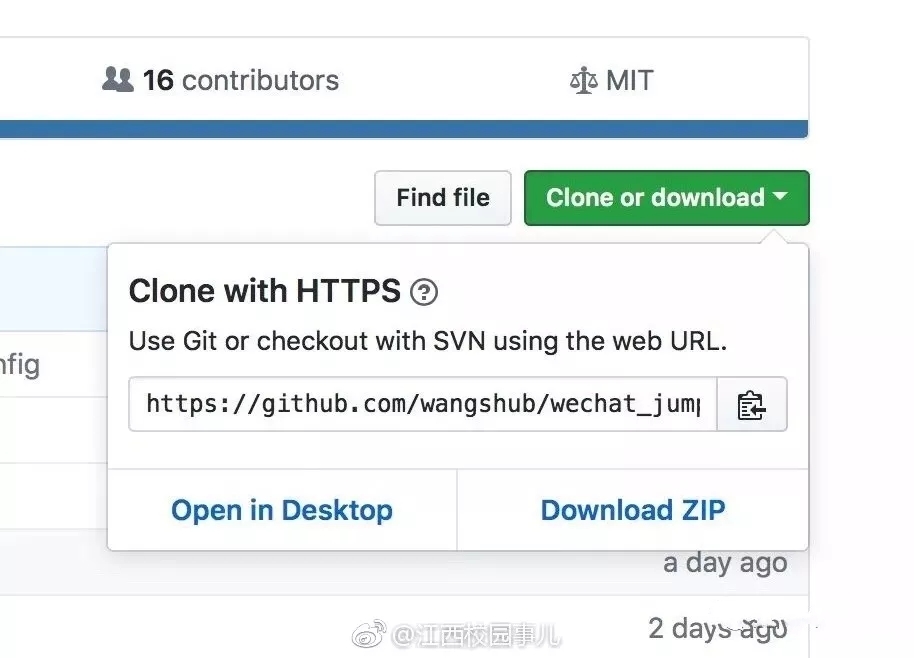The height and width of the screenshot is (658, 914).
Task: Open the file ending in 'nfig'
Action: pyautogui.click(x=20, y=366)
